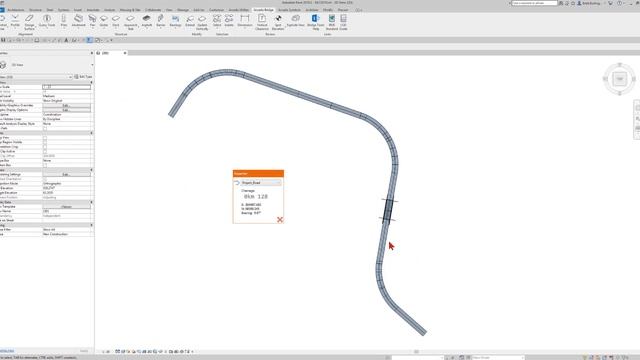Click the Update Vertically tool
This screenshot has height=360, width=640.
202,22
